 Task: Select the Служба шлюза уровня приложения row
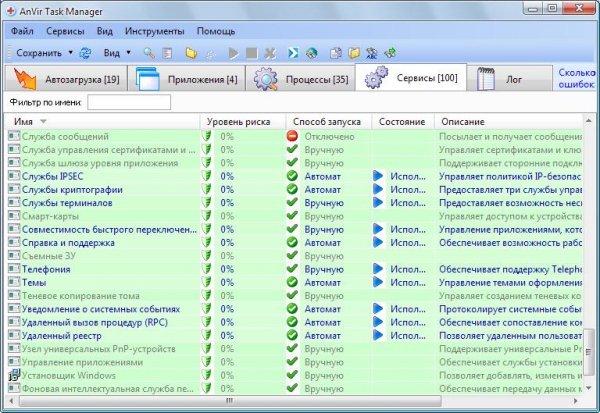pyautogui.click(x=295, y=163)
